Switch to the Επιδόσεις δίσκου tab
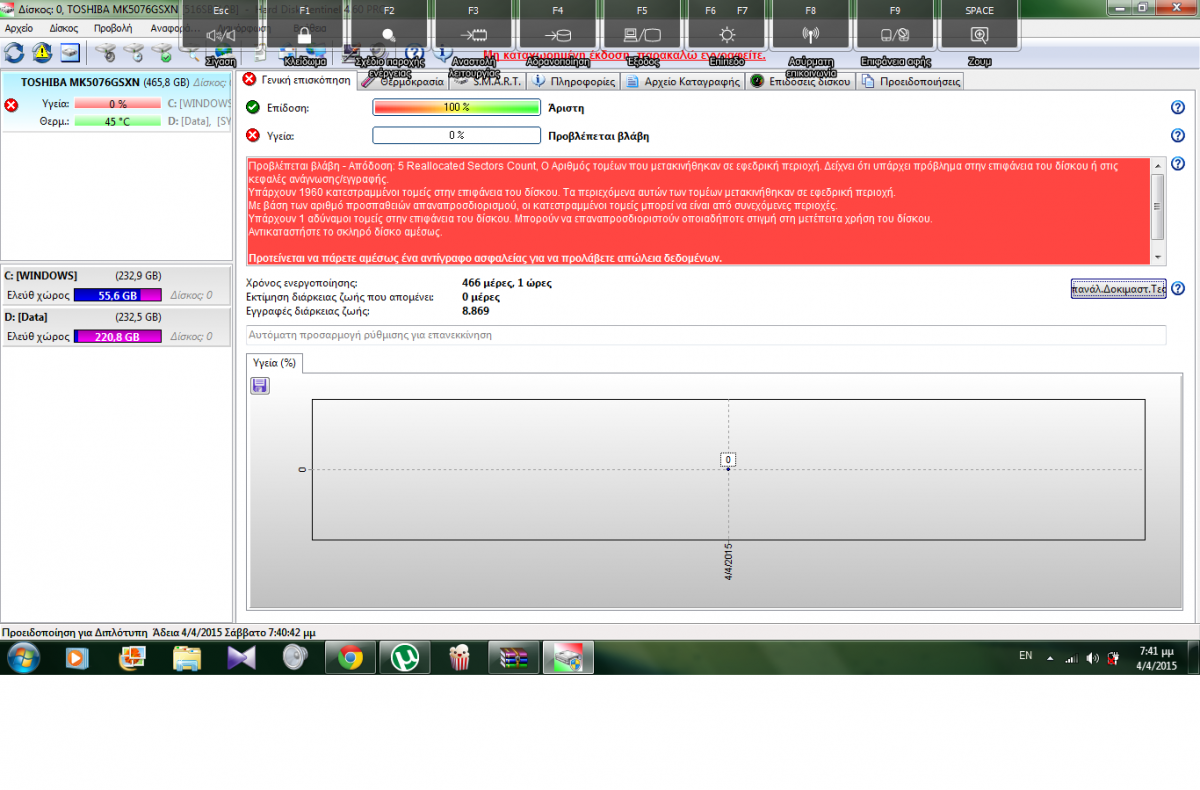1200x790 pixels. click(x=799, y=81)
